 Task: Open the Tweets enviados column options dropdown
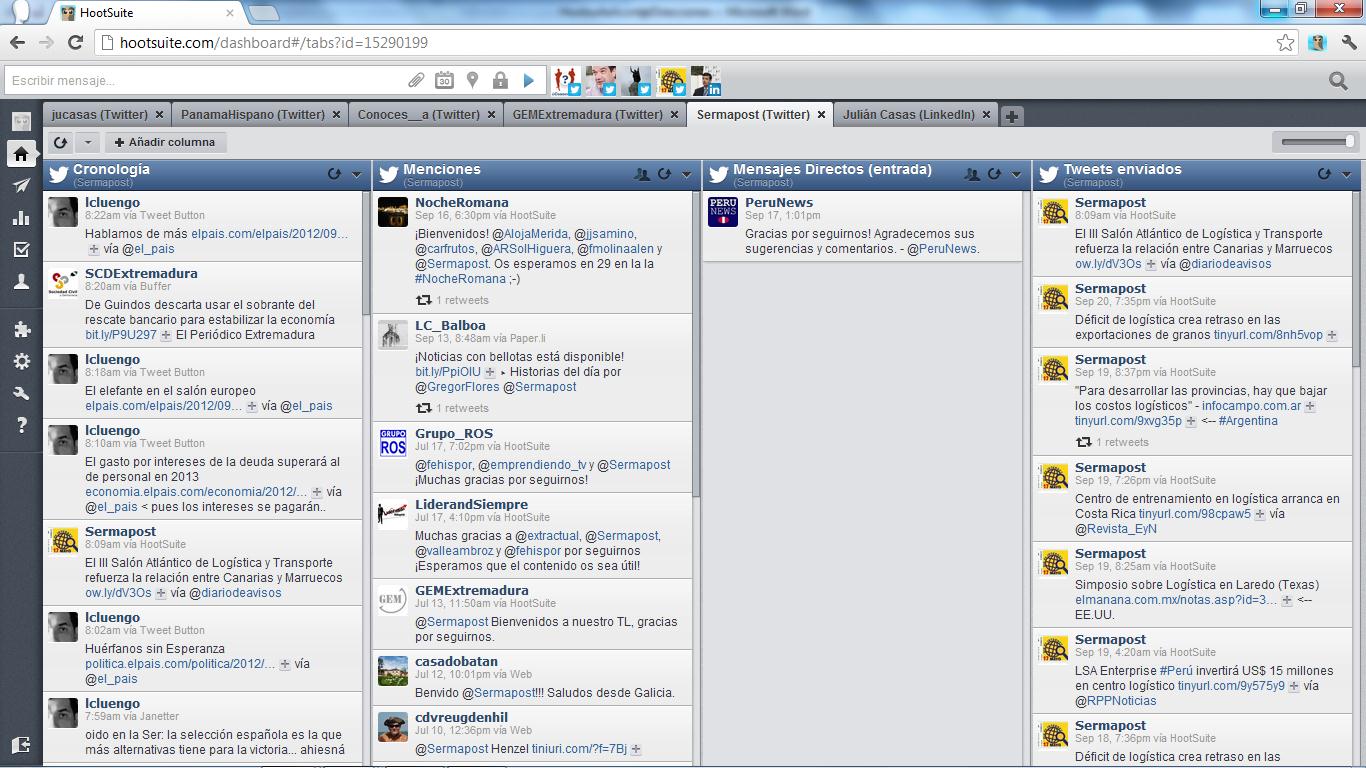pyautogui.click(x=1346, y=175)
